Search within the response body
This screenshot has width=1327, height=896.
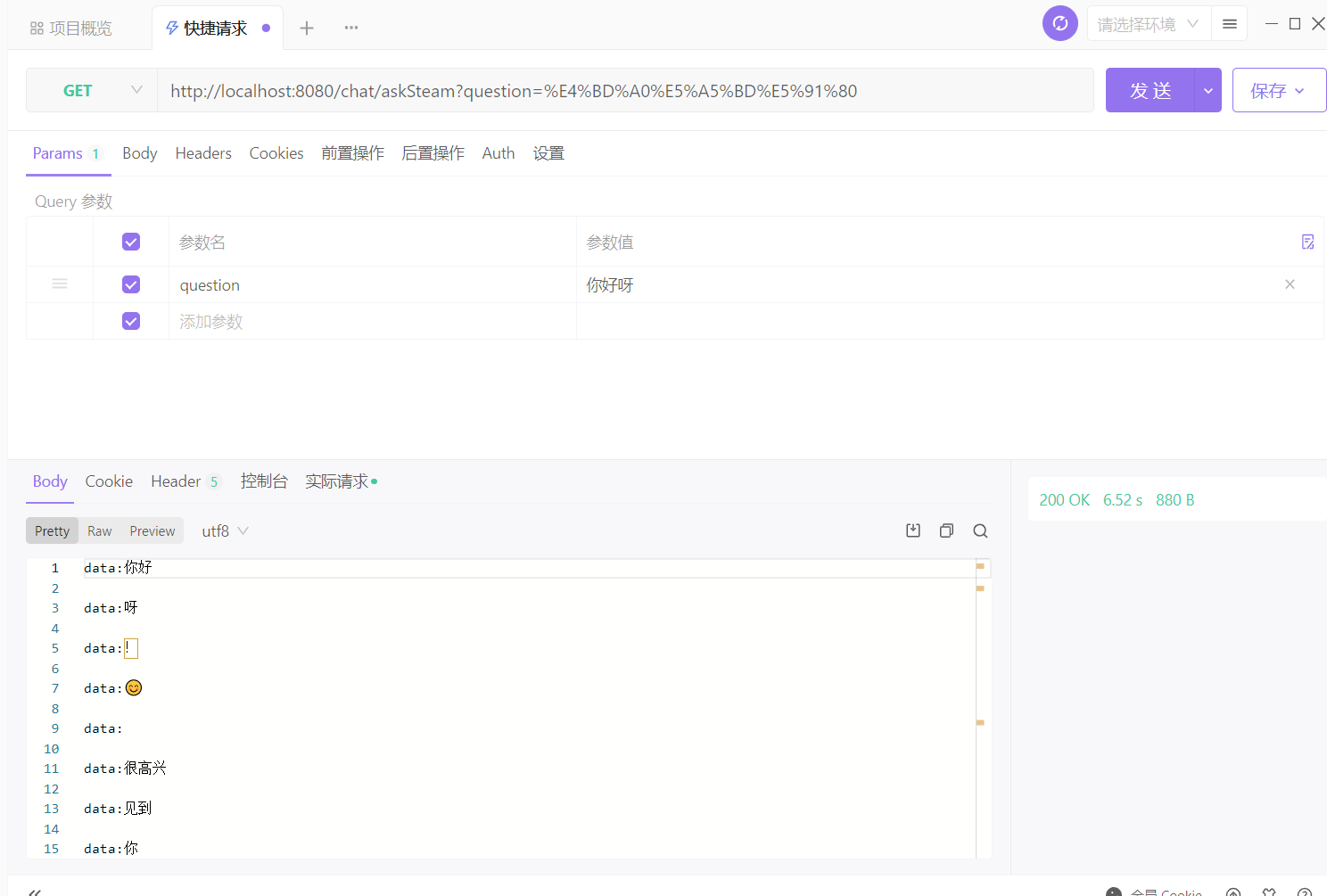click(x=980, y=530)
